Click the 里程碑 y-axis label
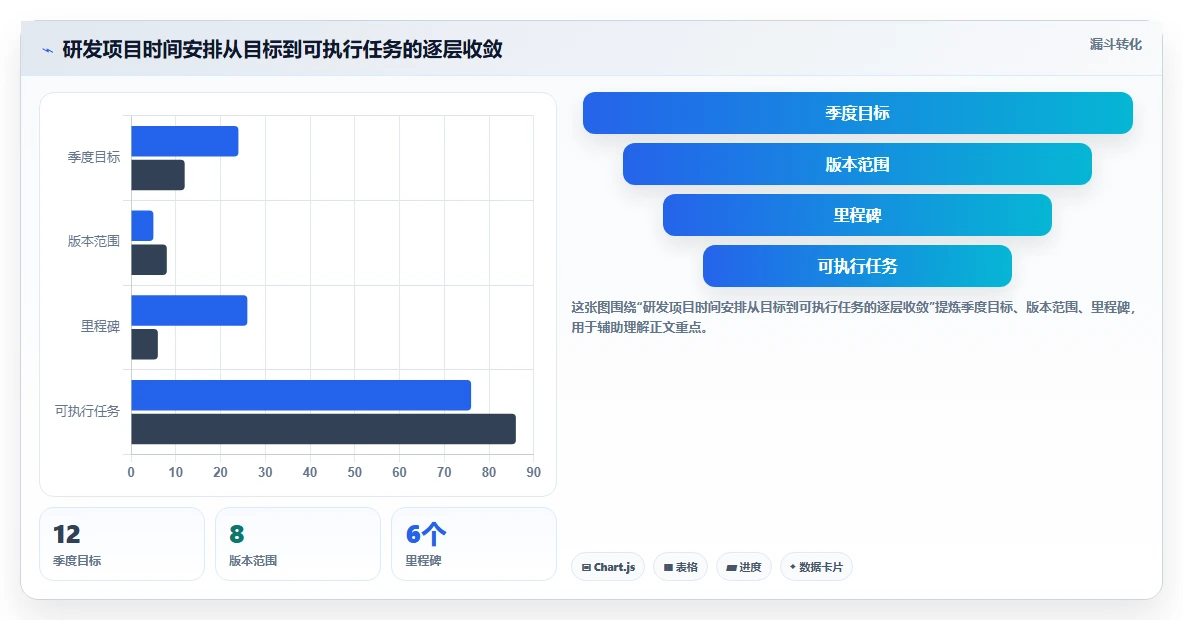Viewport: 1183px width, 620px height. [100, 327]
